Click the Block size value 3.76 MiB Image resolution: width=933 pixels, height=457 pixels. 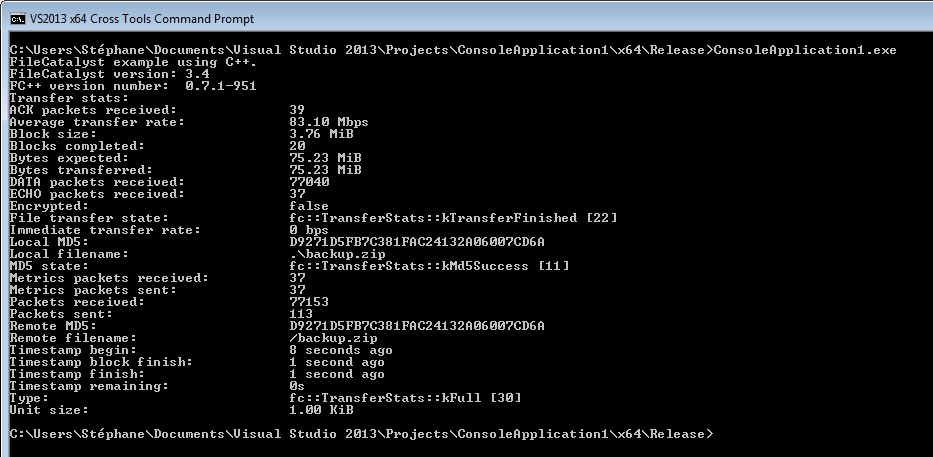(x=321, y=134)
